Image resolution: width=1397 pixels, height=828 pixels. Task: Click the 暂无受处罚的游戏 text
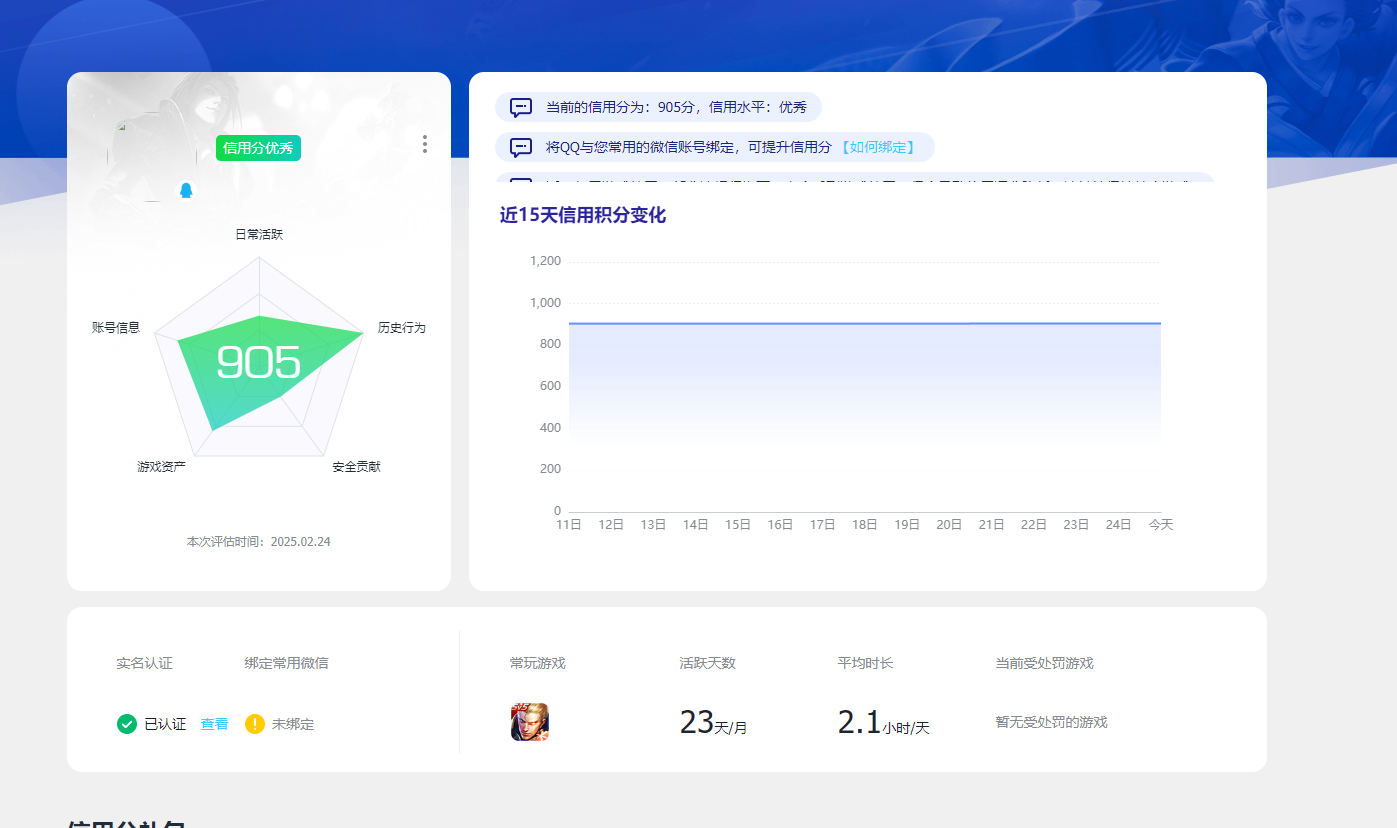(1051, 722)
